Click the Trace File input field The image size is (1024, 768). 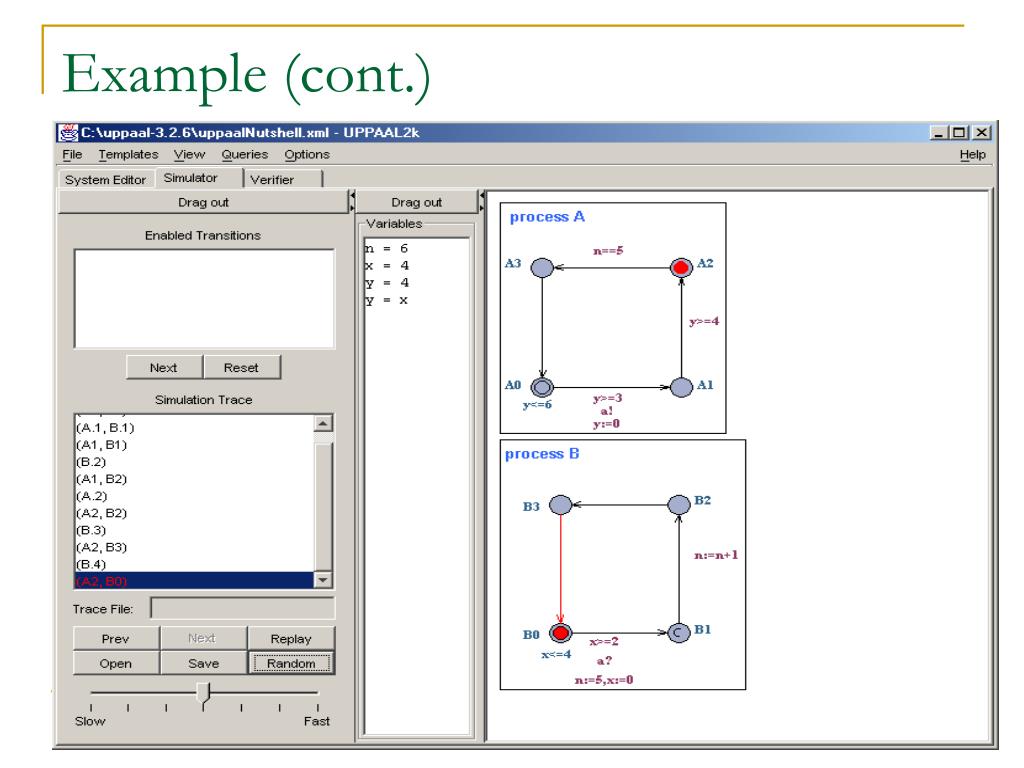[x=242, y=608]
